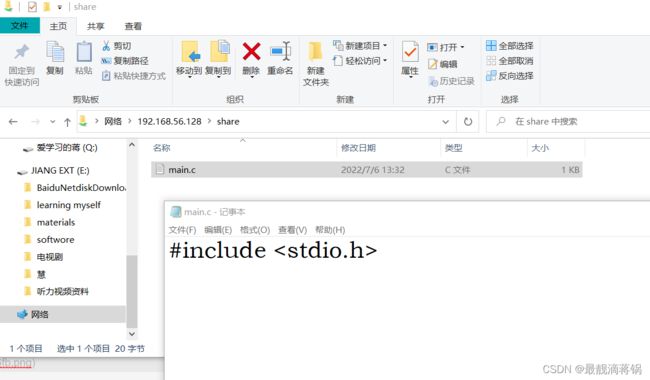The image size is (650, 380).
Task: Click the Notepad icon in main.c title bar
Action: pos(176,212)
